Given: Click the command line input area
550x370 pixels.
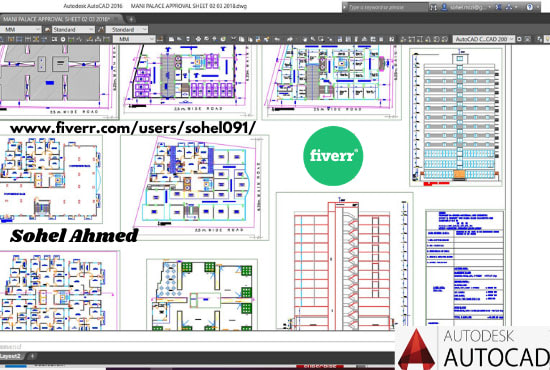Looking at the screenshot, I should point(196,347).
